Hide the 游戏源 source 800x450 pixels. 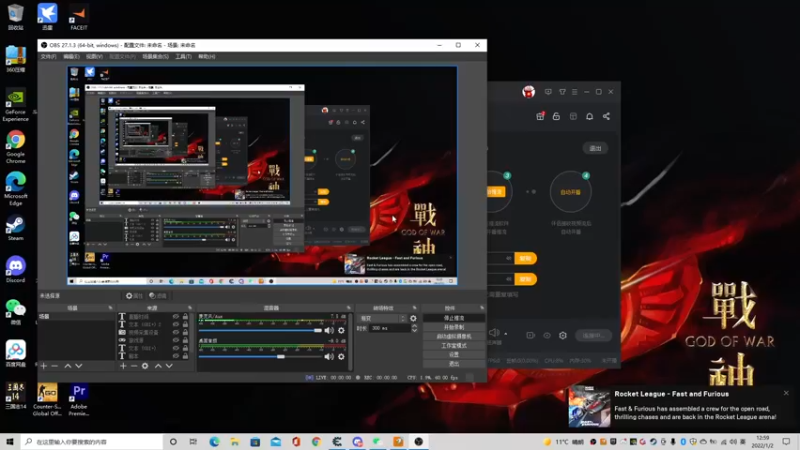click(176, 340)
